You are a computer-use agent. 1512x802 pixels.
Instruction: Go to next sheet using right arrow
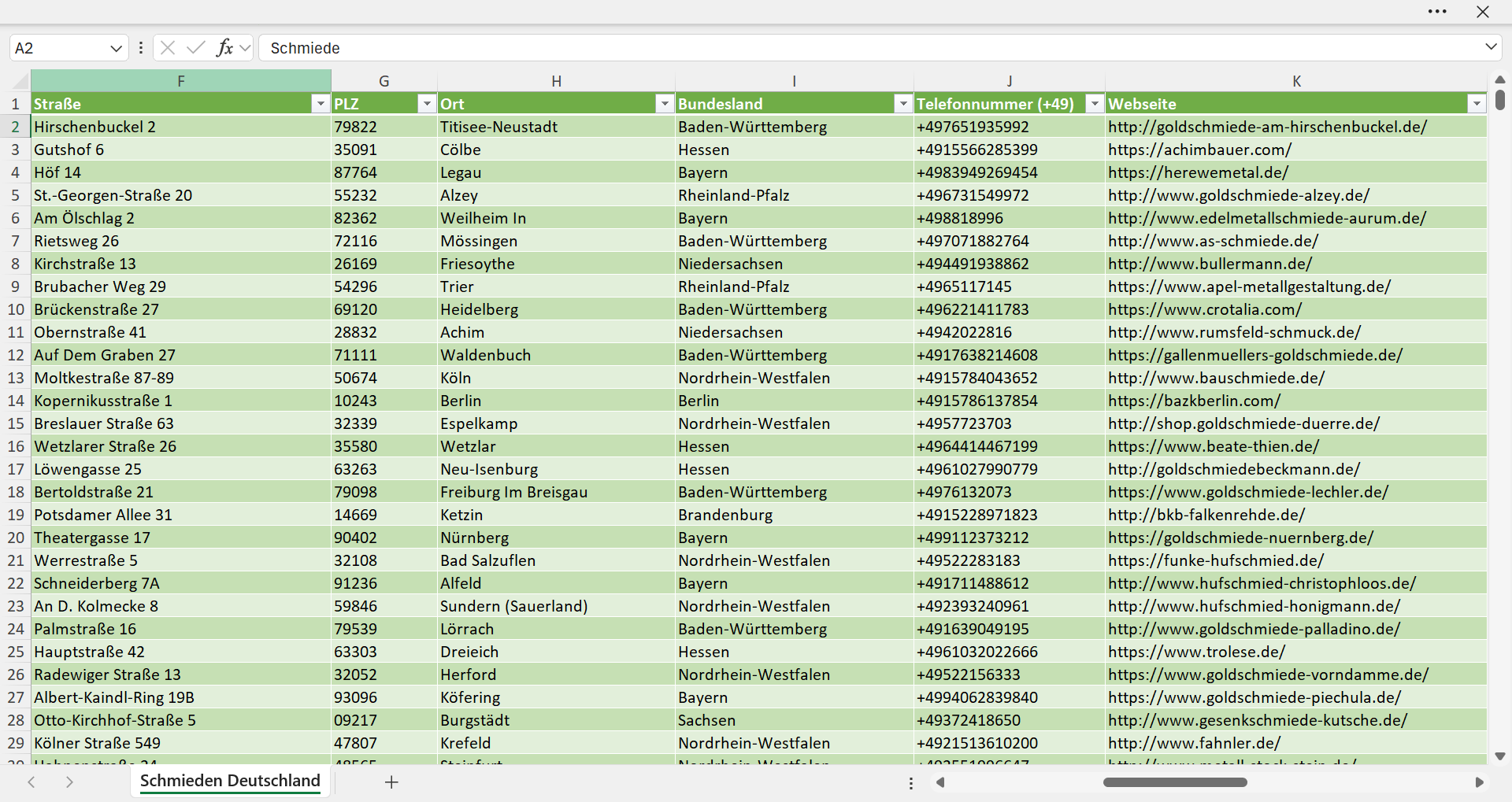point(69,782)
